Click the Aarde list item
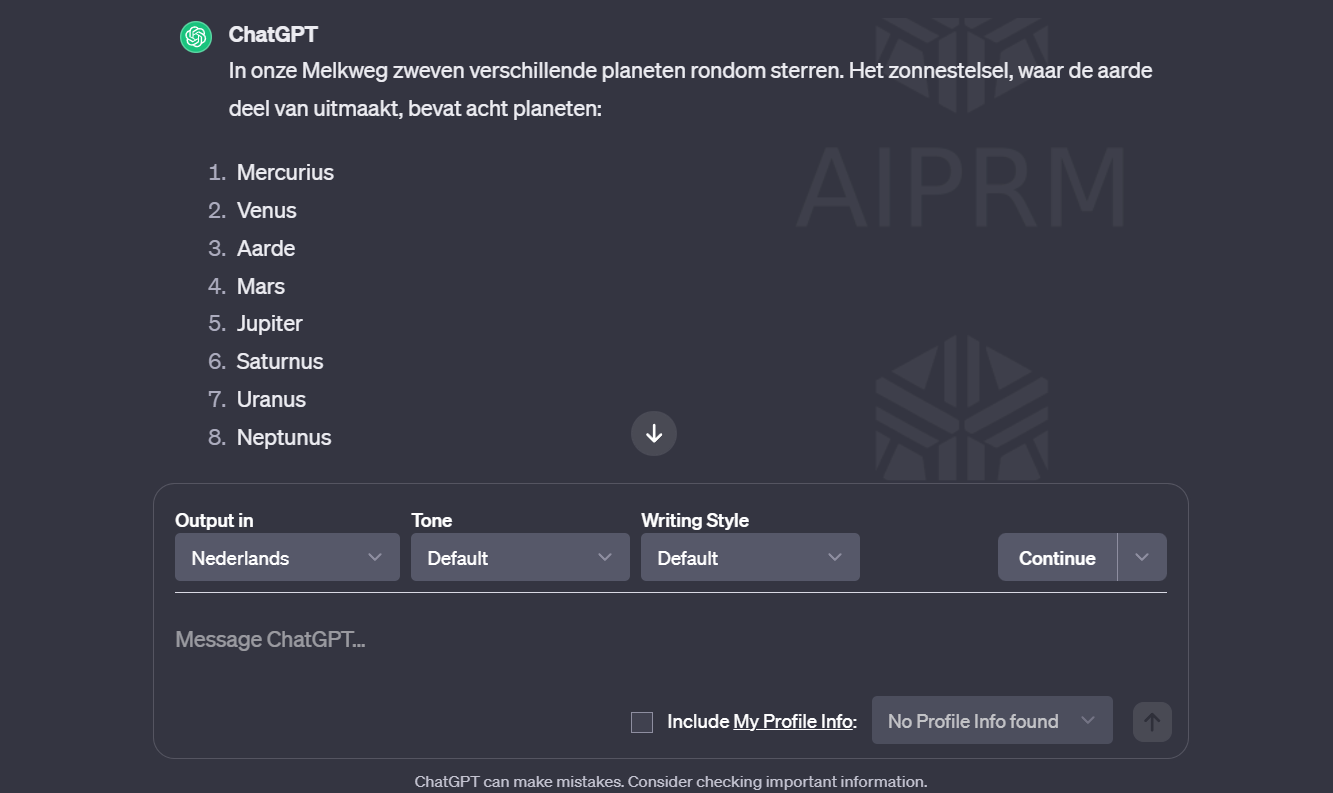This screenshot has width=1333, height=793. 266,248
